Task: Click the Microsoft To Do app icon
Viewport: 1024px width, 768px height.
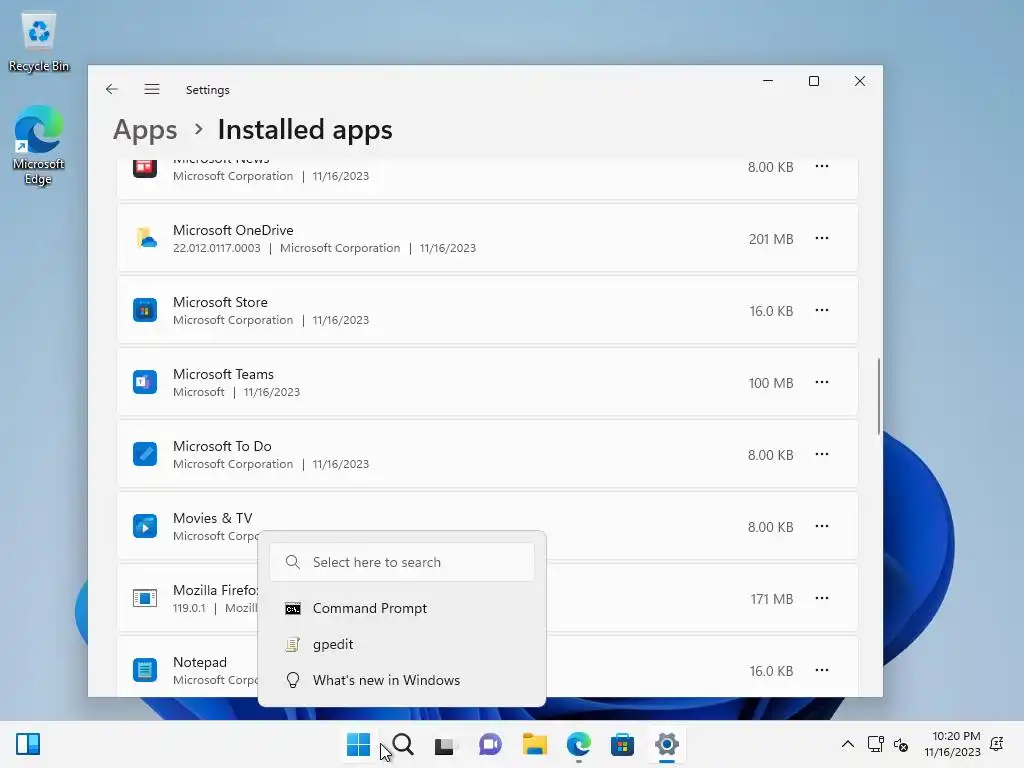Action: tap(145, 454)
